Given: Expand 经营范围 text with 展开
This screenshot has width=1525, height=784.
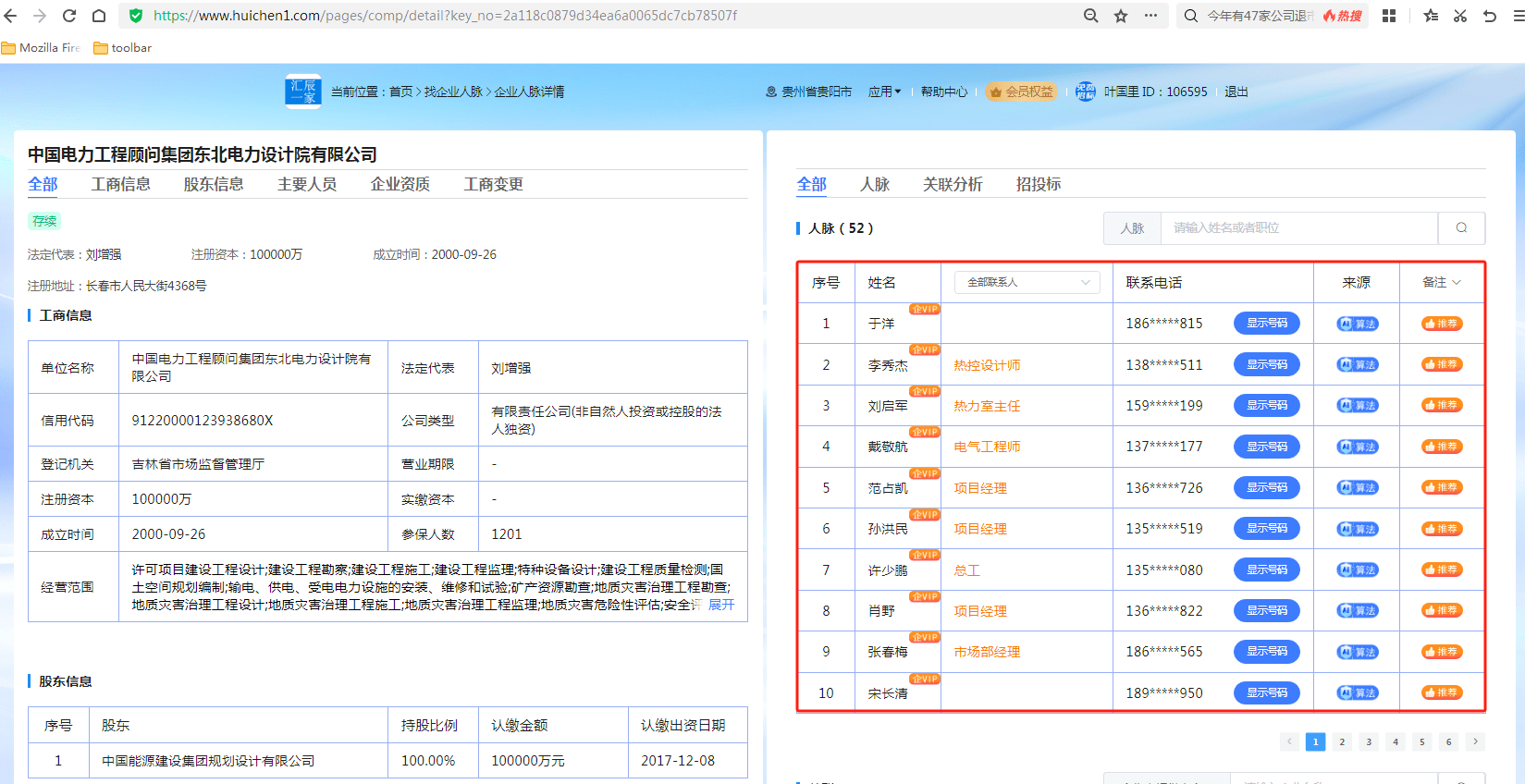Looking at the screenshot, I should tap(721, 605).
